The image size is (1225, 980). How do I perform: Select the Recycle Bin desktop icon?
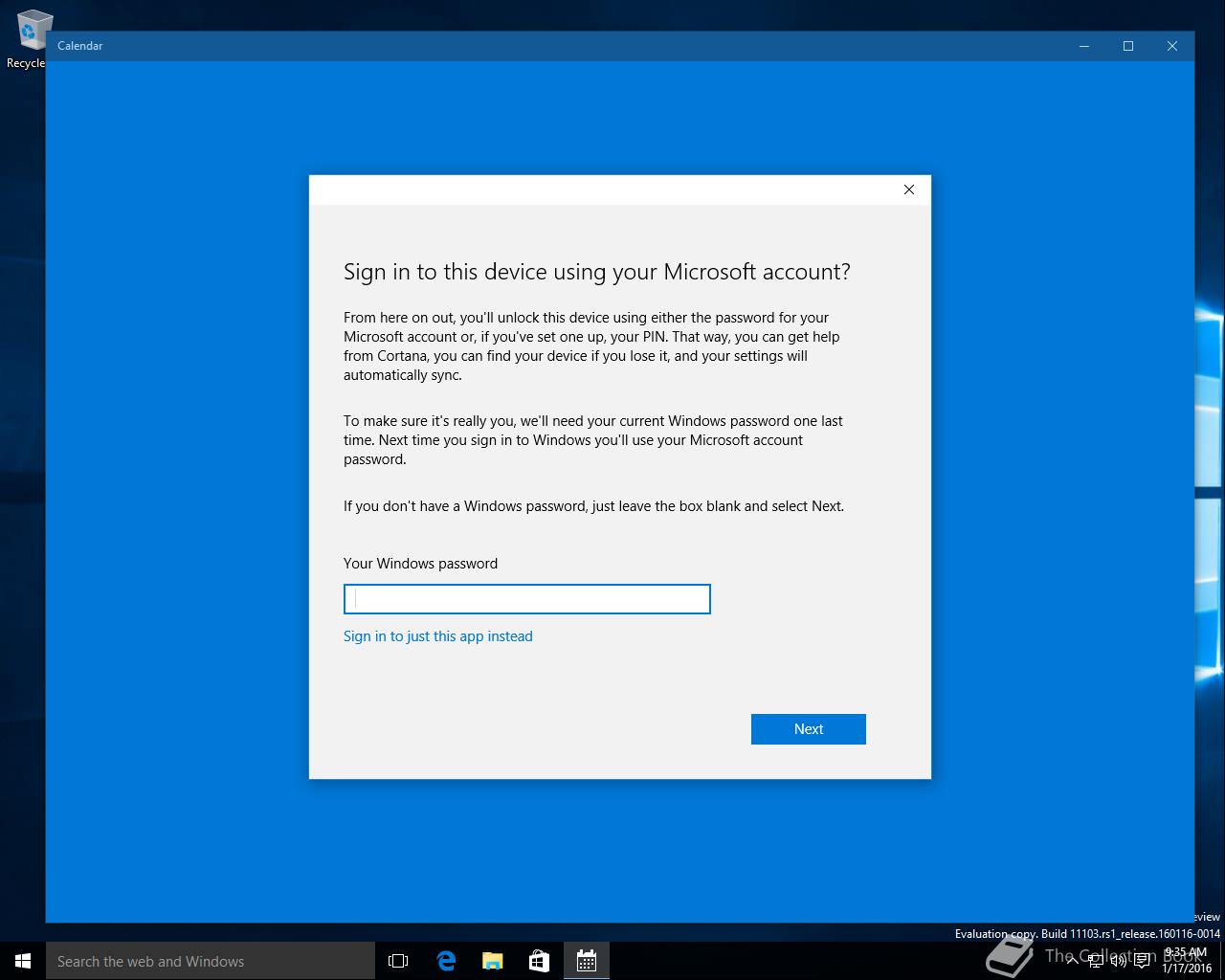pyautogui.click(x=29, y=38)
